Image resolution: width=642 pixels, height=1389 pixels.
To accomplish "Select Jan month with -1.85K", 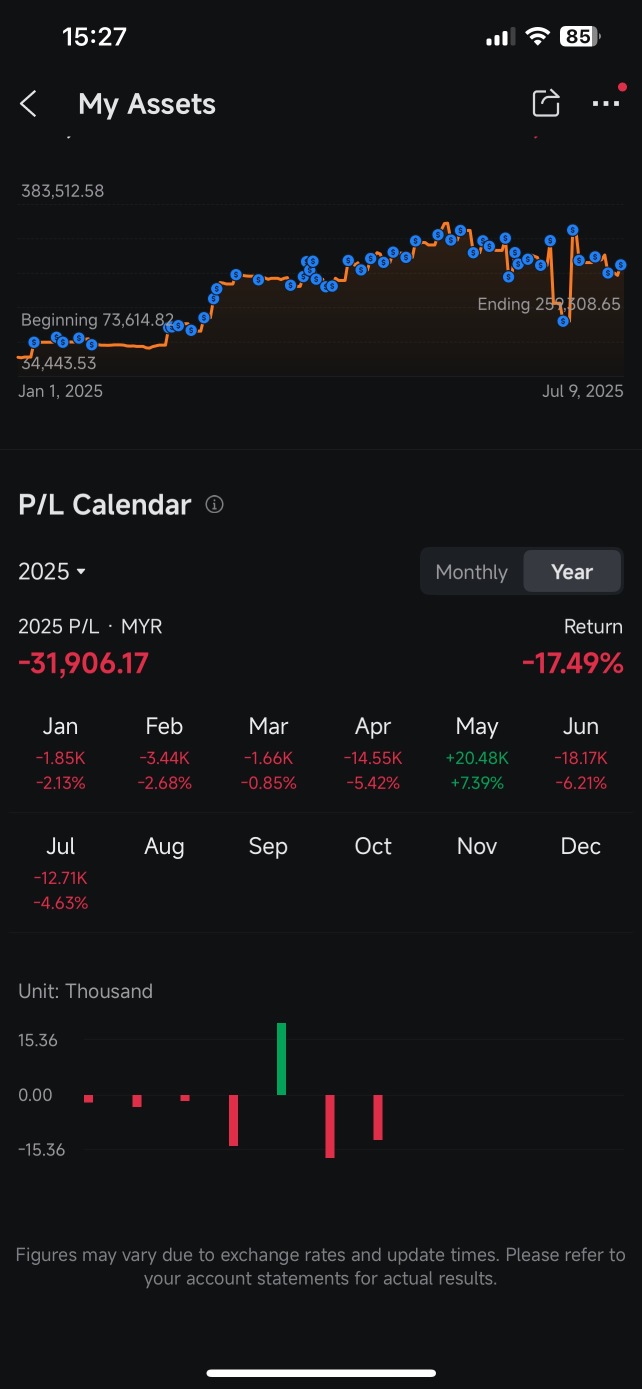I will pos(61,753).
